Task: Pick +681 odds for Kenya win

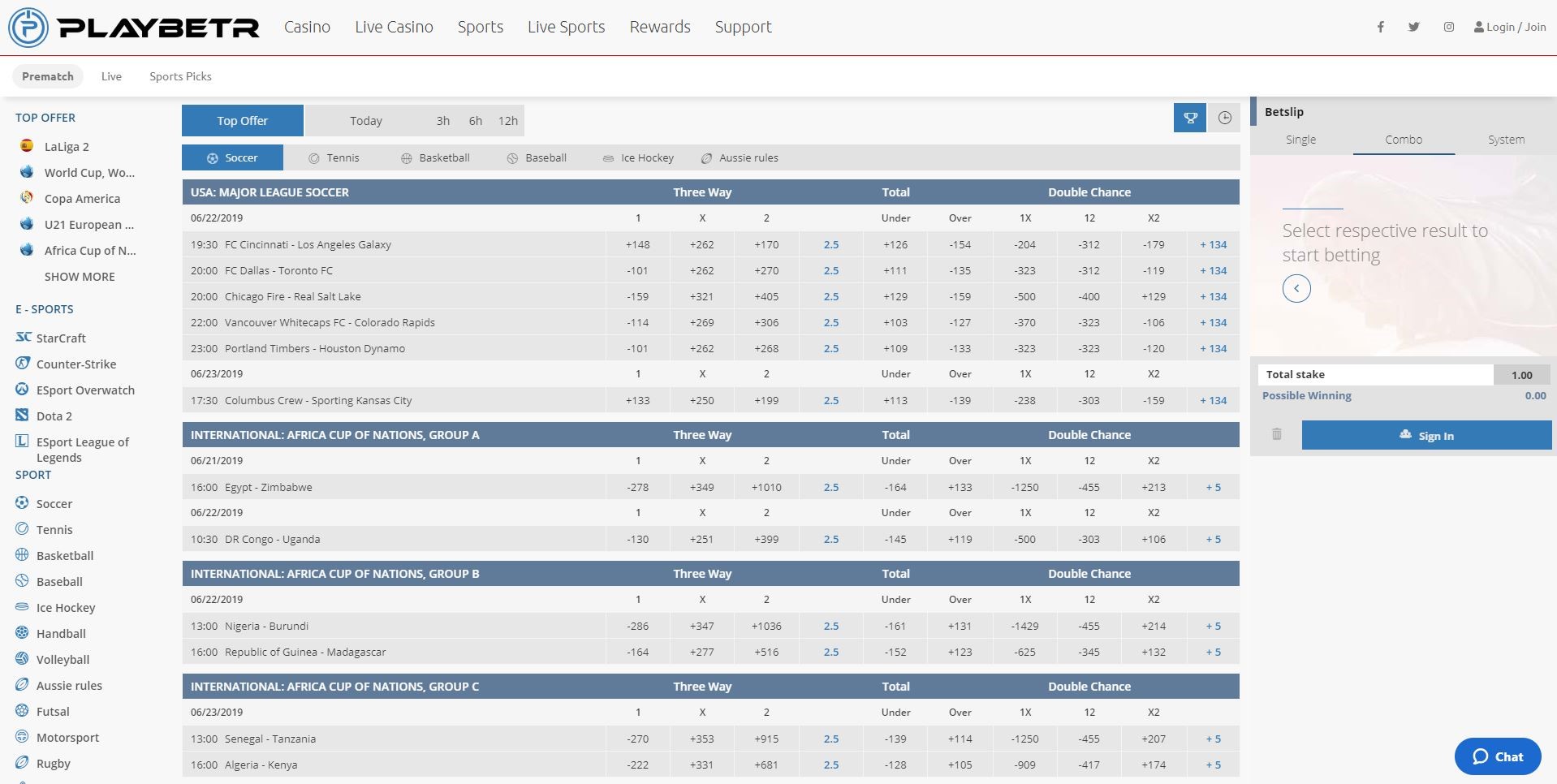Action: click(766, 765)
